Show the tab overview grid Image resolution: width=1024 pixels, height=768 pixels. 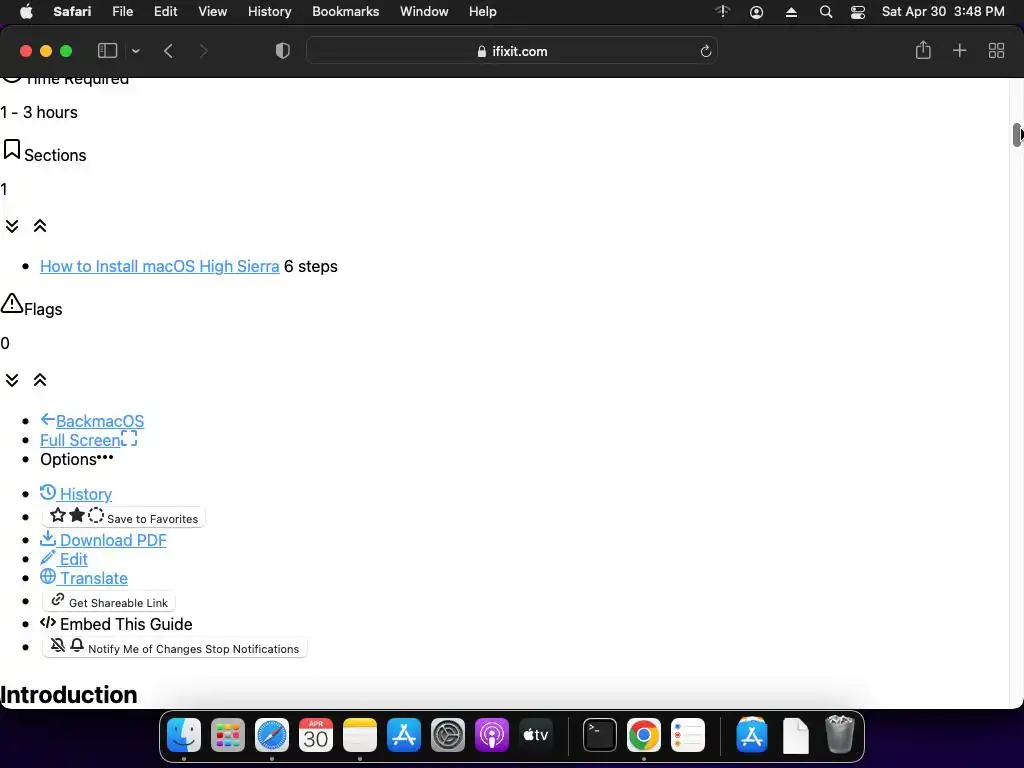[x=996, y=50]
